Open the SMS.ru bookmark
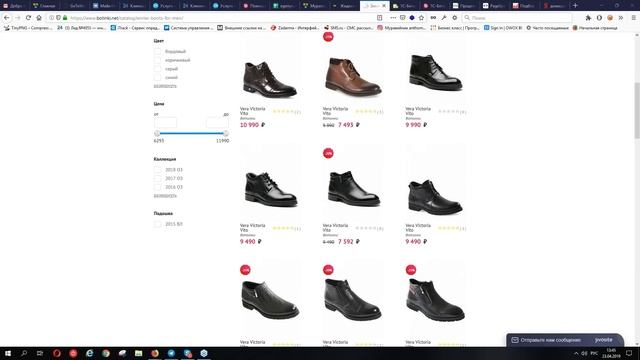The height and width of the screenshot is (360, 640). pyautogui.click(x=348, y=28)
